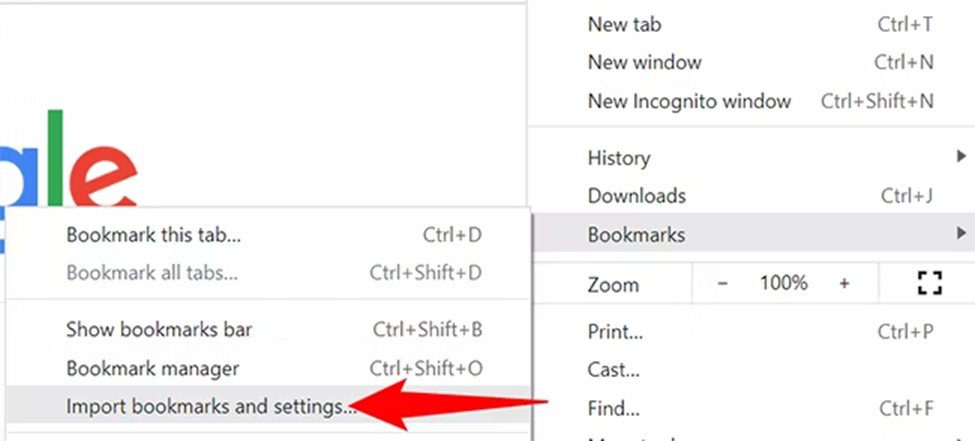
Task: Select New window menu entry
Action: tap(643, 62)
